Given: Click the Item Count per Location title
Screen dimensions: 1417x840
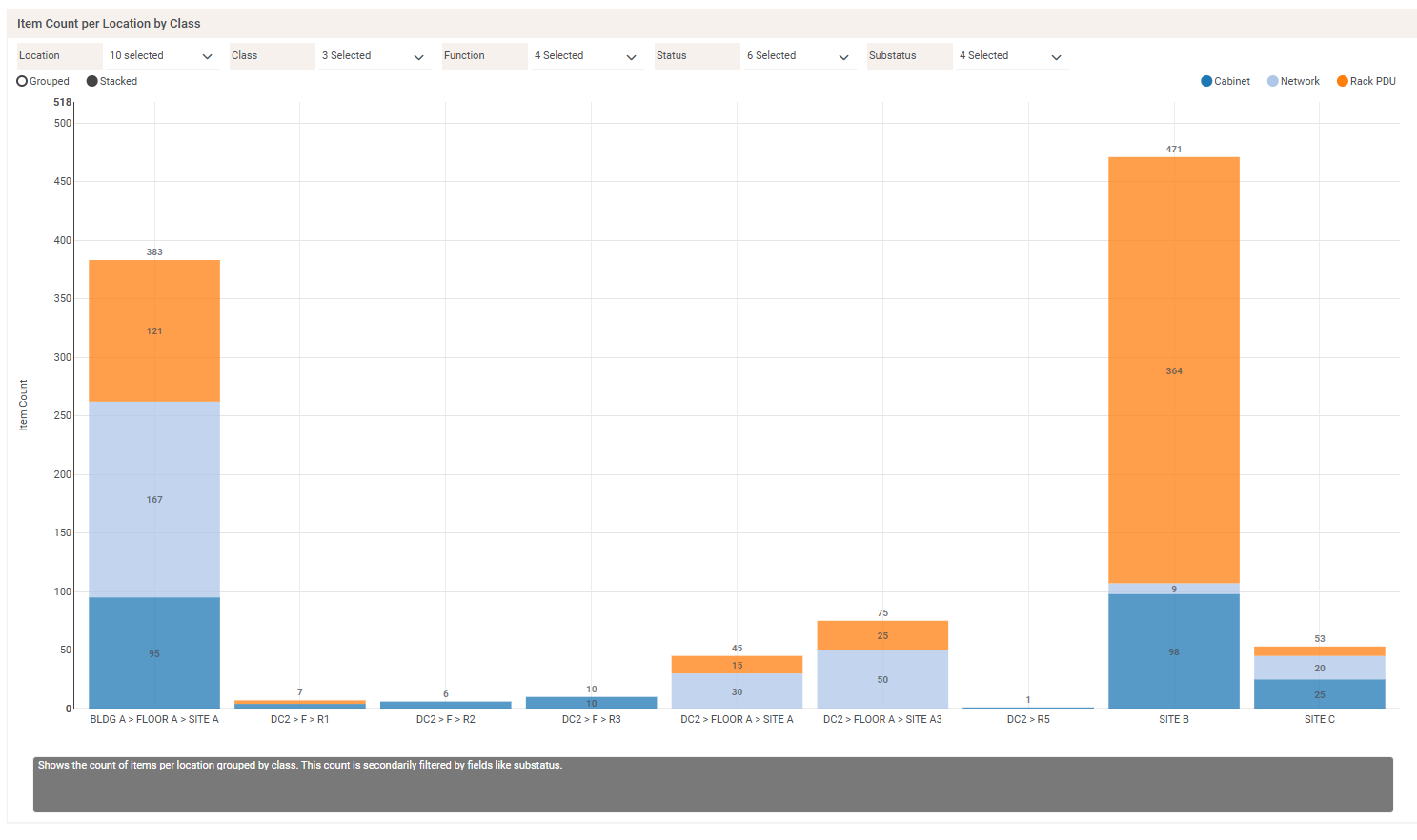Looking at the screenshot, I should 109,24.
